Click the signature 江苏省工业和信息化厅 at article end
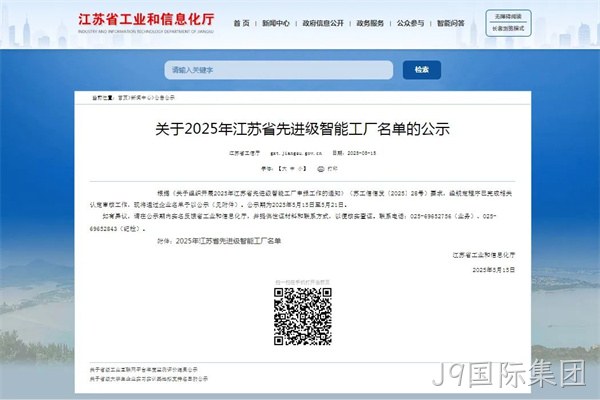This screenshot has height=400, width=600. coord(484,255)
